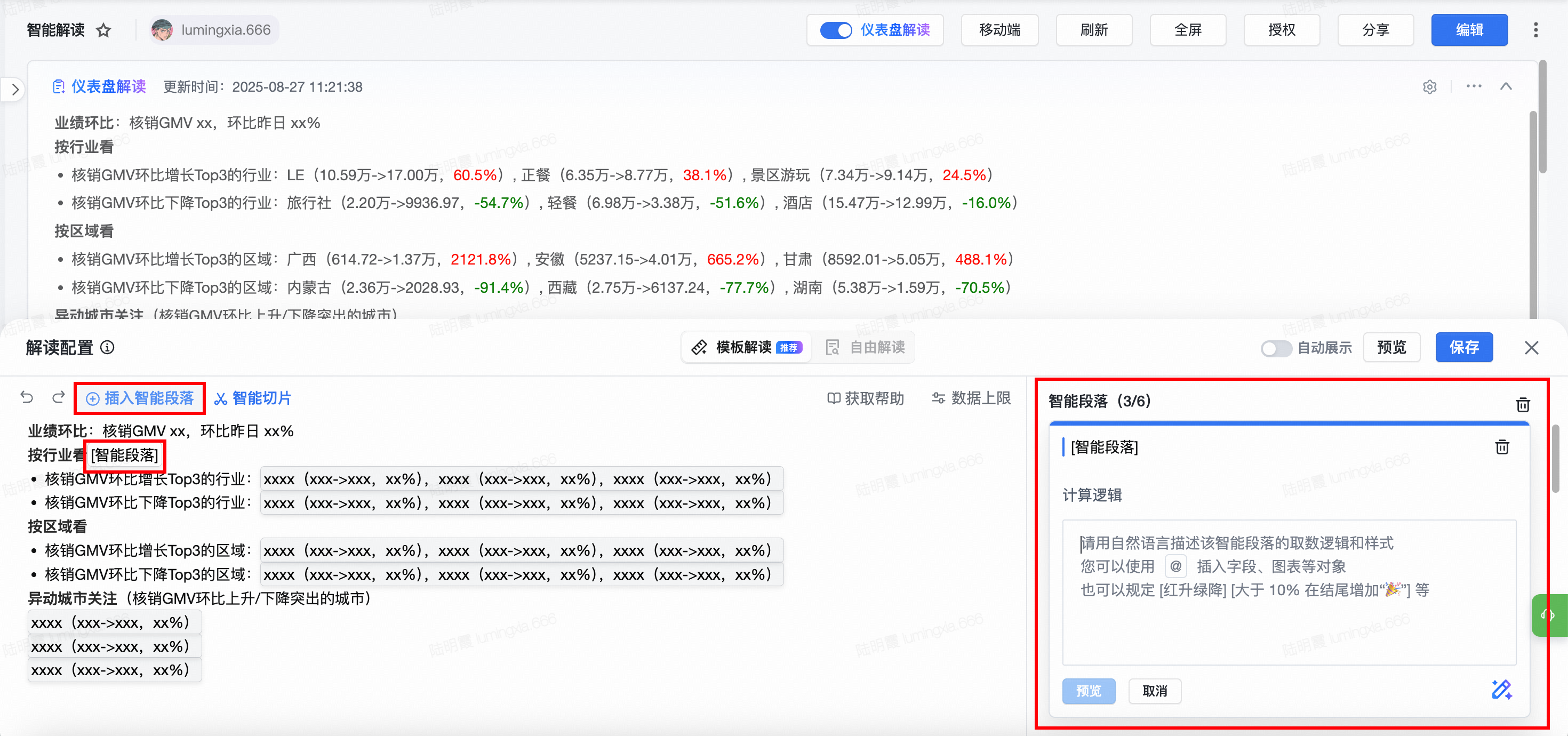
Task: Enable the 自动展示 toggle
Action: point(1276,348)
